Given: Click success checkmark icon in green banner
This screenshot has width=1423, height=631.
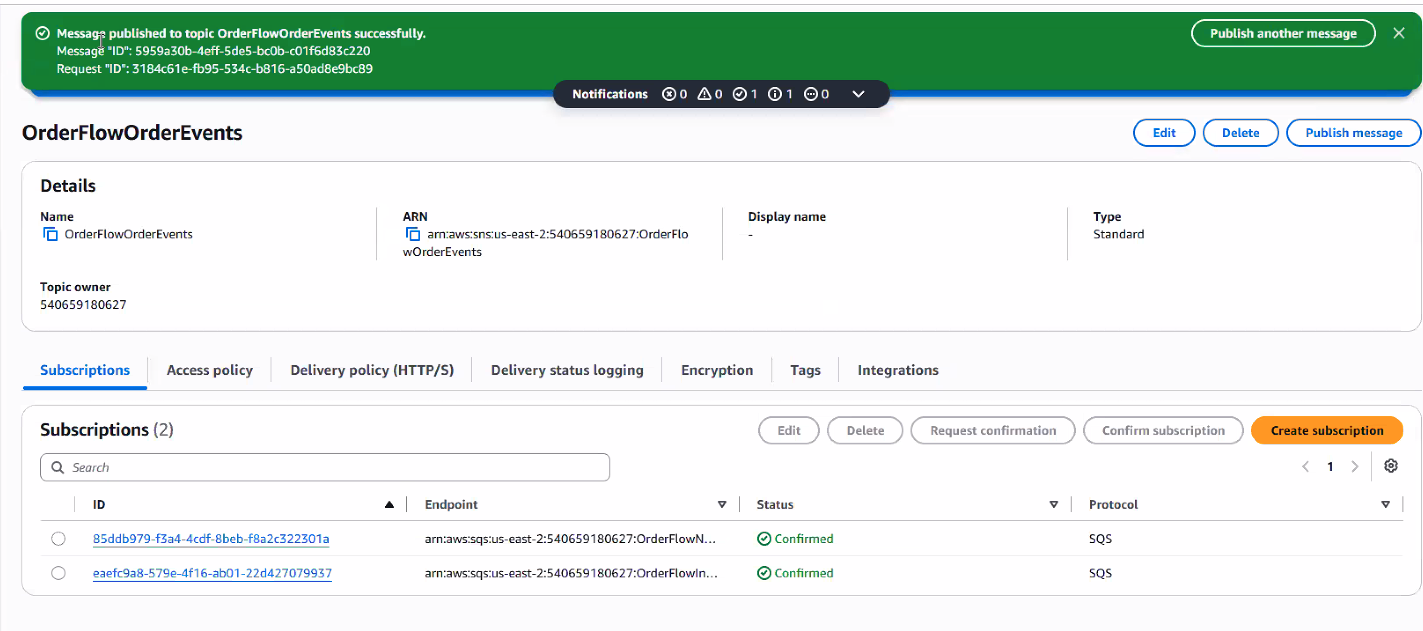Looking at the screenshot, I should (x=42, y=33).
